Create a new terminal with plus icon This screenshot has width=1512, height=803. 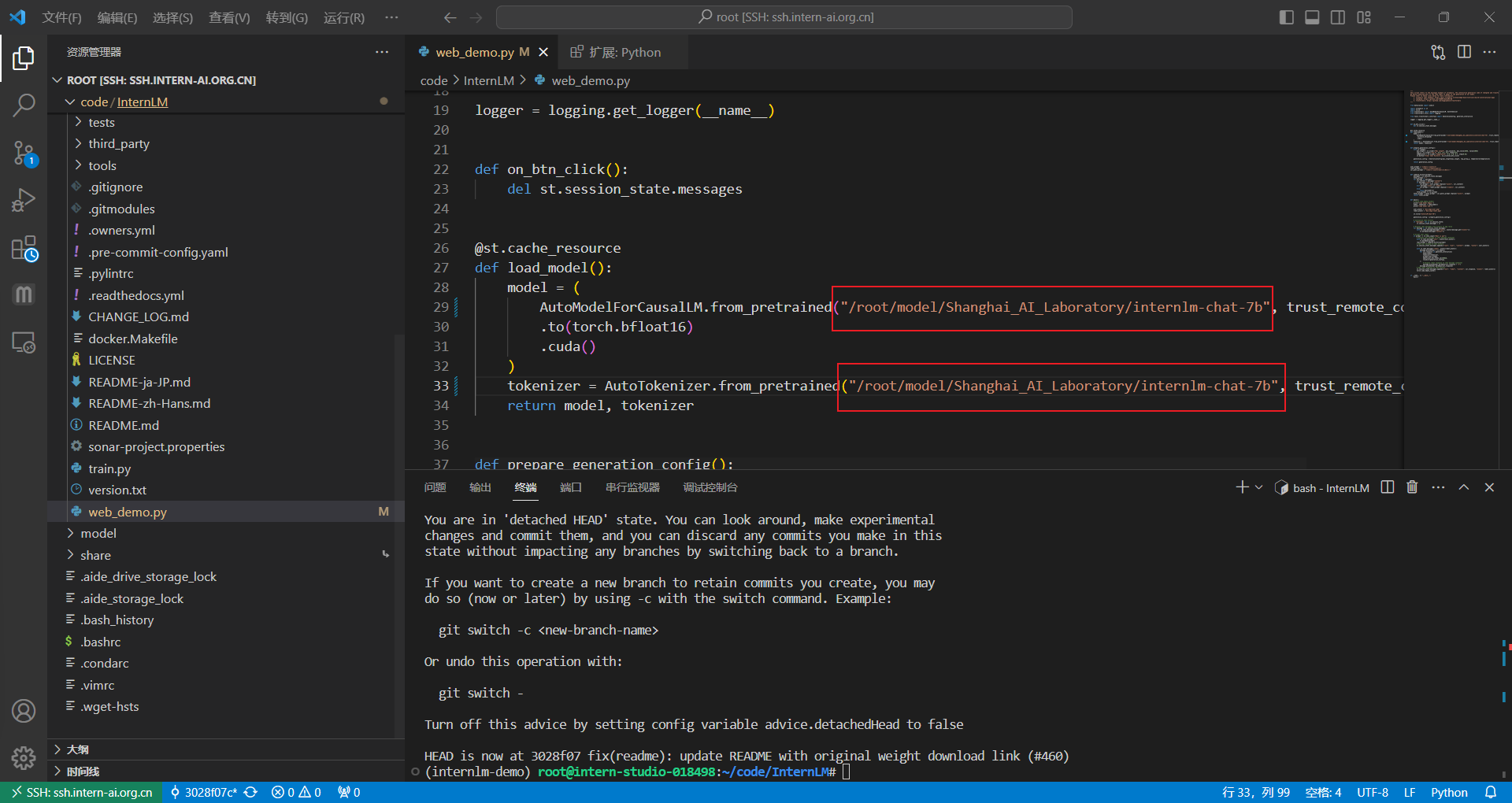(1242, 487)
